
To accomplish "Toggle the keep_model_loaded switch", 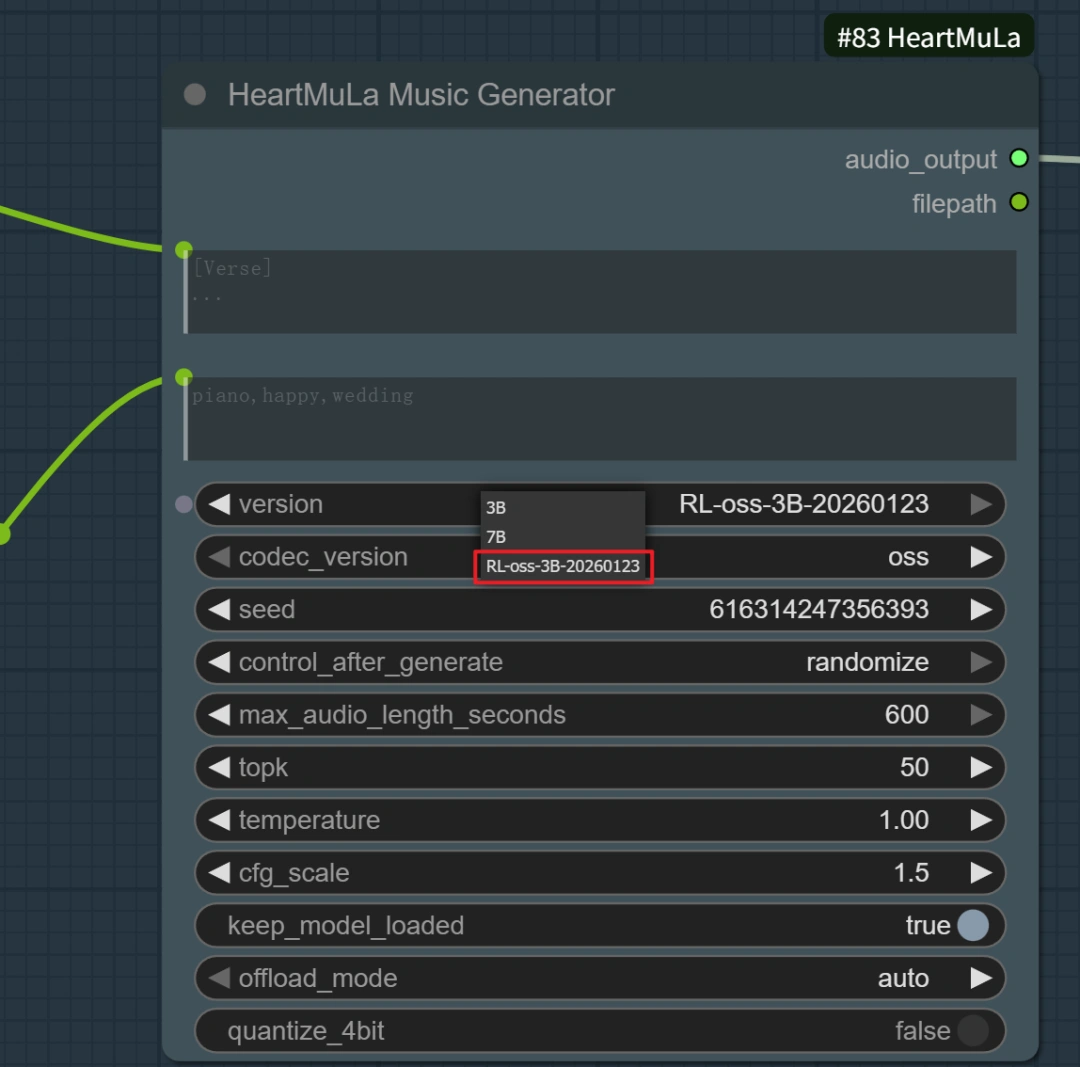I will coord(972,926).
